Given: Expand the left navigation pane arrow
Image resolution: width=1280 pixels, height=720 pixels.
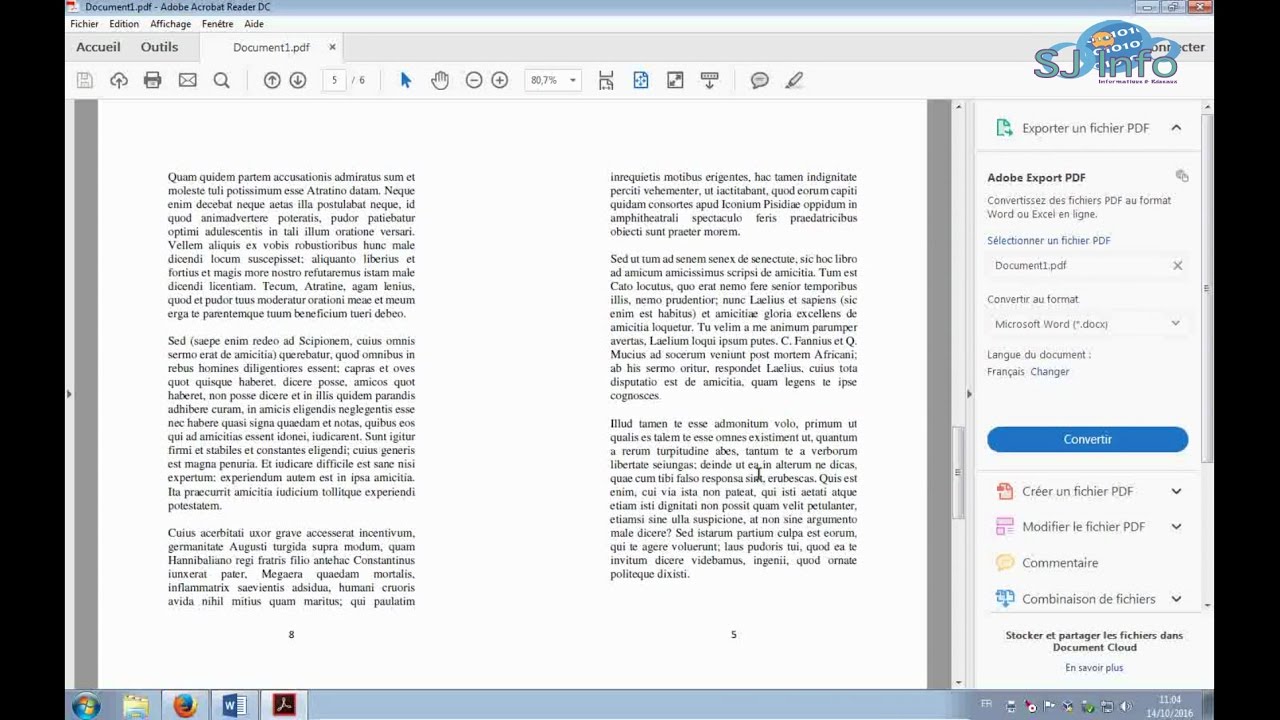Looking at the screenshot, I should click(69, 394).
